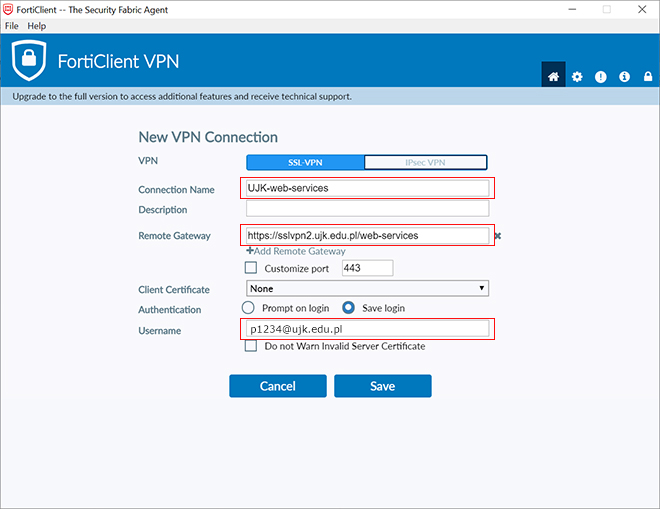This screenshot has height=509, width=660.
Task: Click the padlock icon in header toolbar
Action: point(647,77)
